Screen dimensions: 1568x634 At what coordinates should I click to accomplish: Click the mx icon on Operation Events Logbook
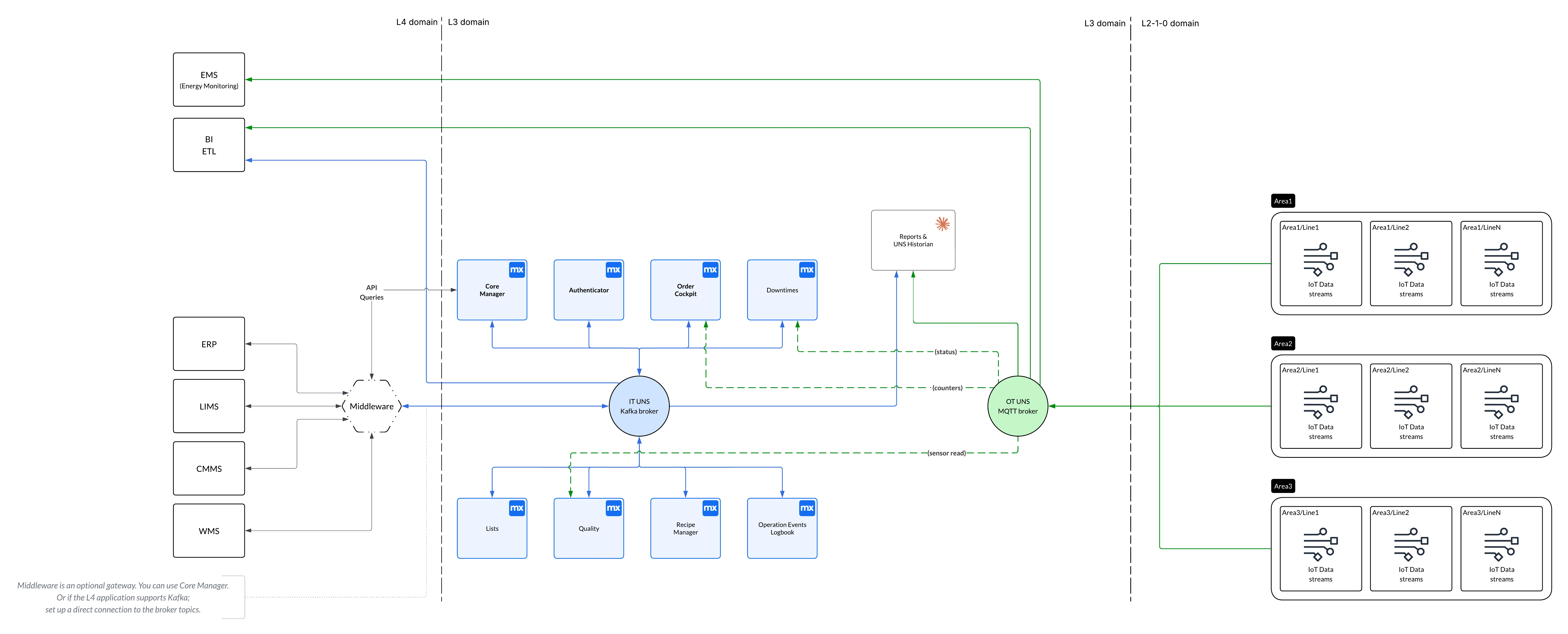pyautogui.click(x=807, y=508)
